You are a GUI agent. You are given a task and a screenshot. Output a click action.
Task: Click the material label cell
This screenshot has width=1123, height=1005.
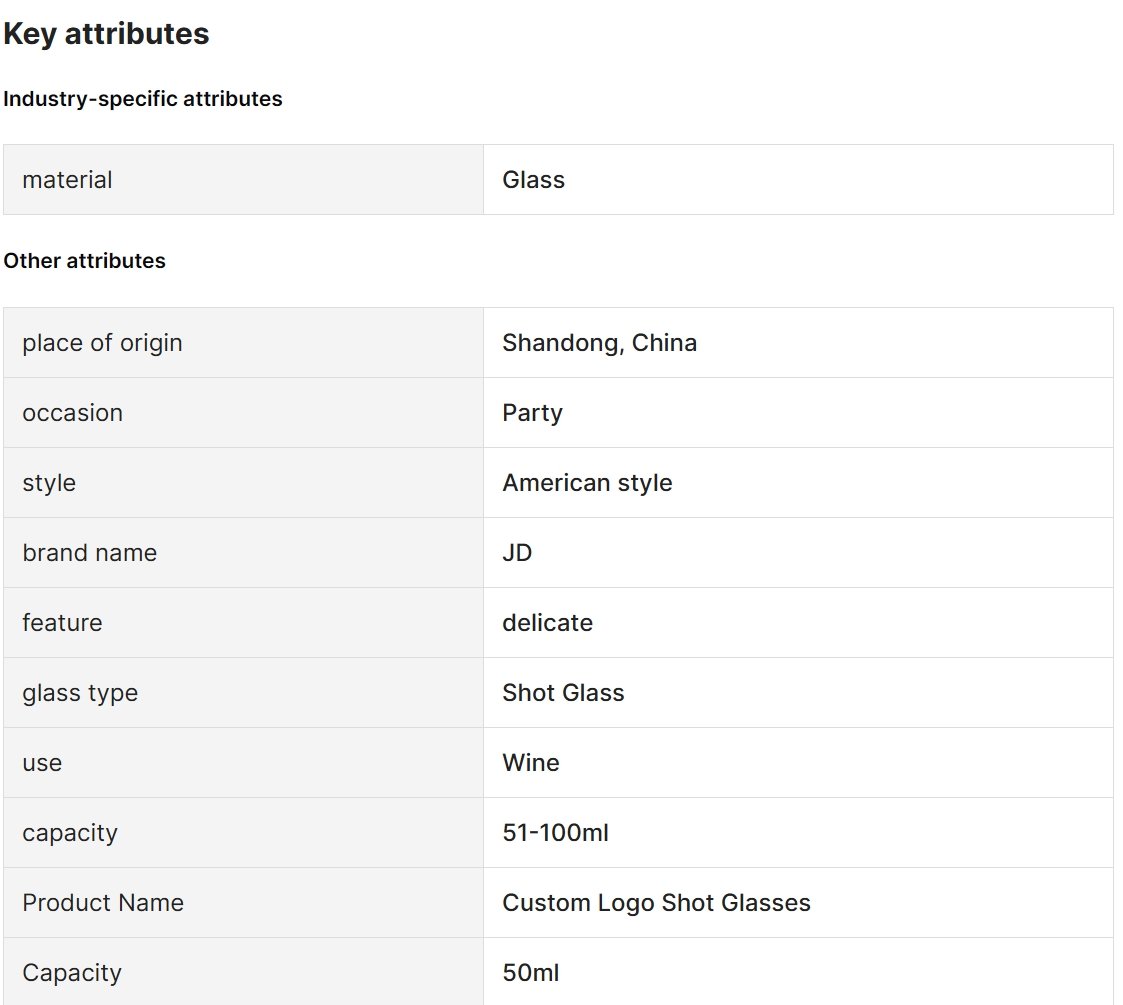pos(244,180)
